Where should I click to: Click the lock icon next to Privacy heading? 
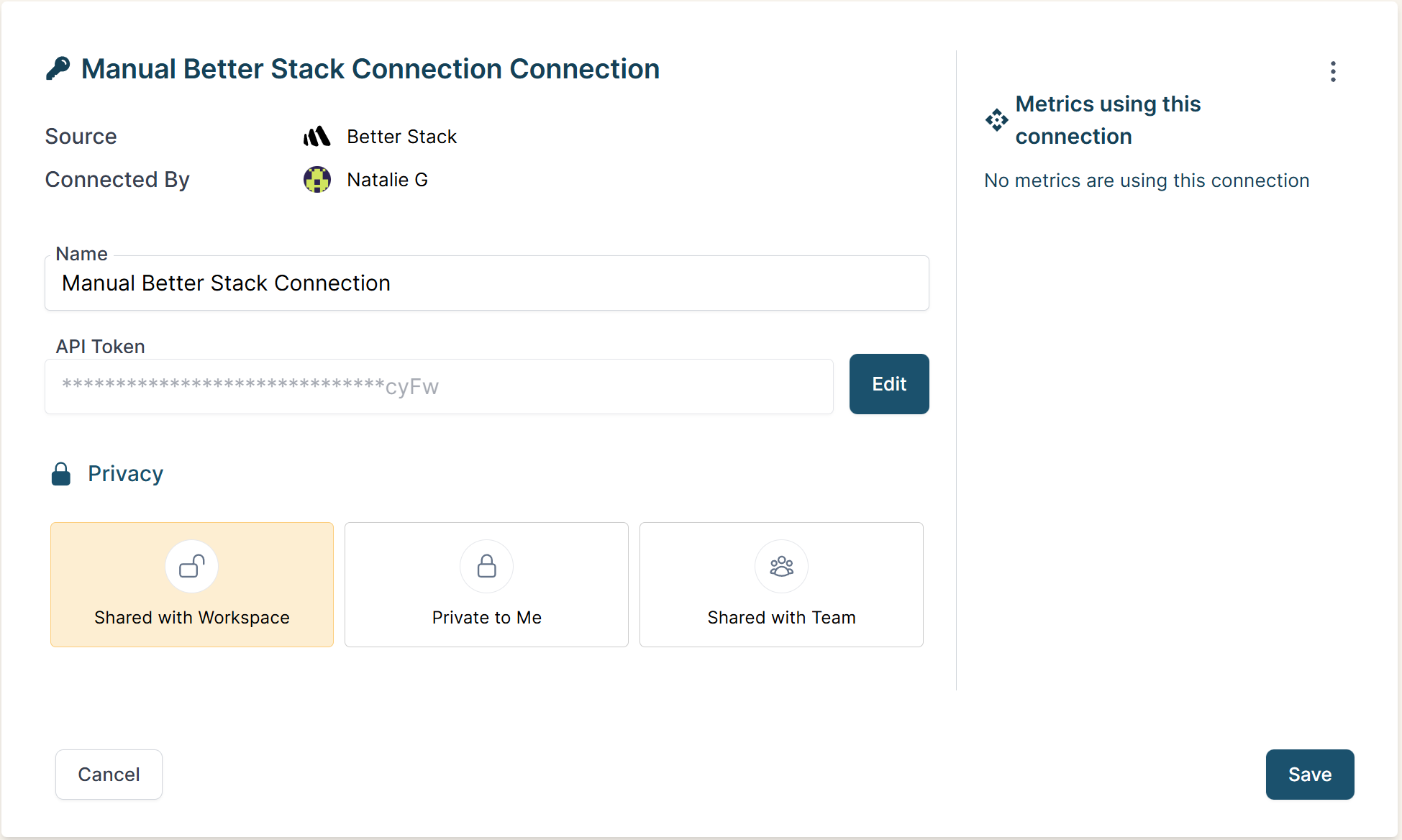click(60, 473)
